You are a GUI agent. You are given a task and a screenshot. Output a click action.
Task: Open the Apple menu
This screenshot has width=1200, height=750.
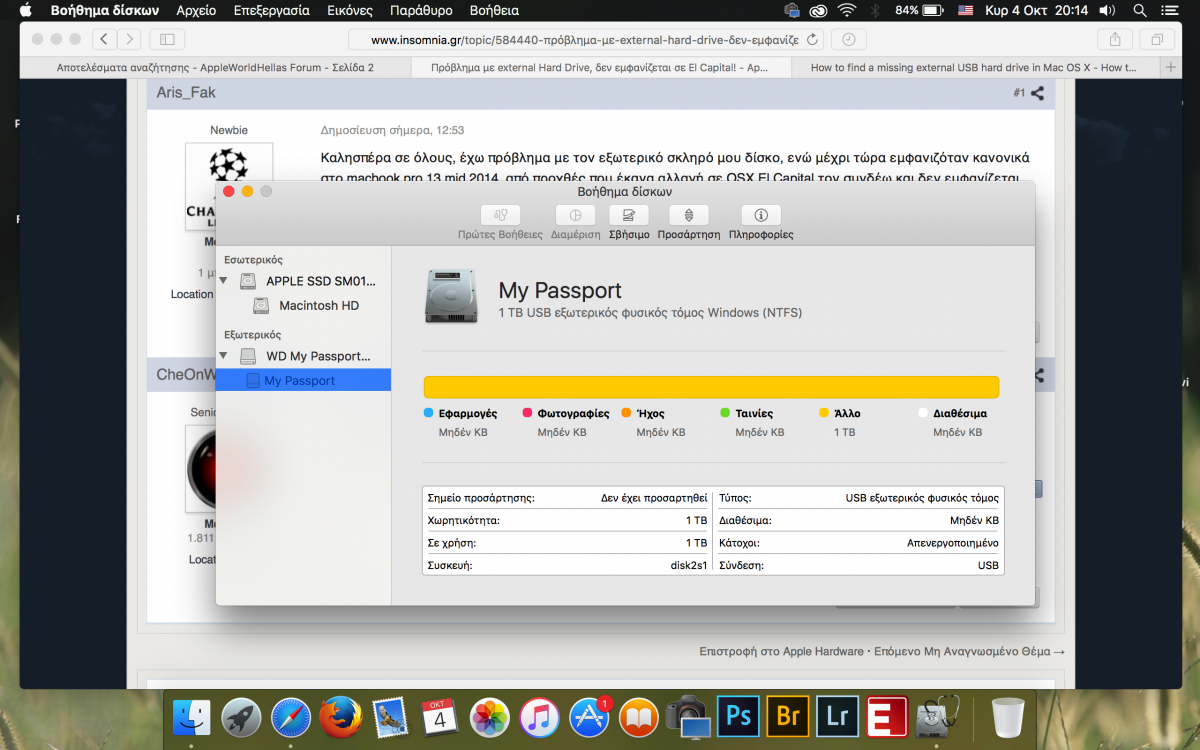click(x=26, y=10)
